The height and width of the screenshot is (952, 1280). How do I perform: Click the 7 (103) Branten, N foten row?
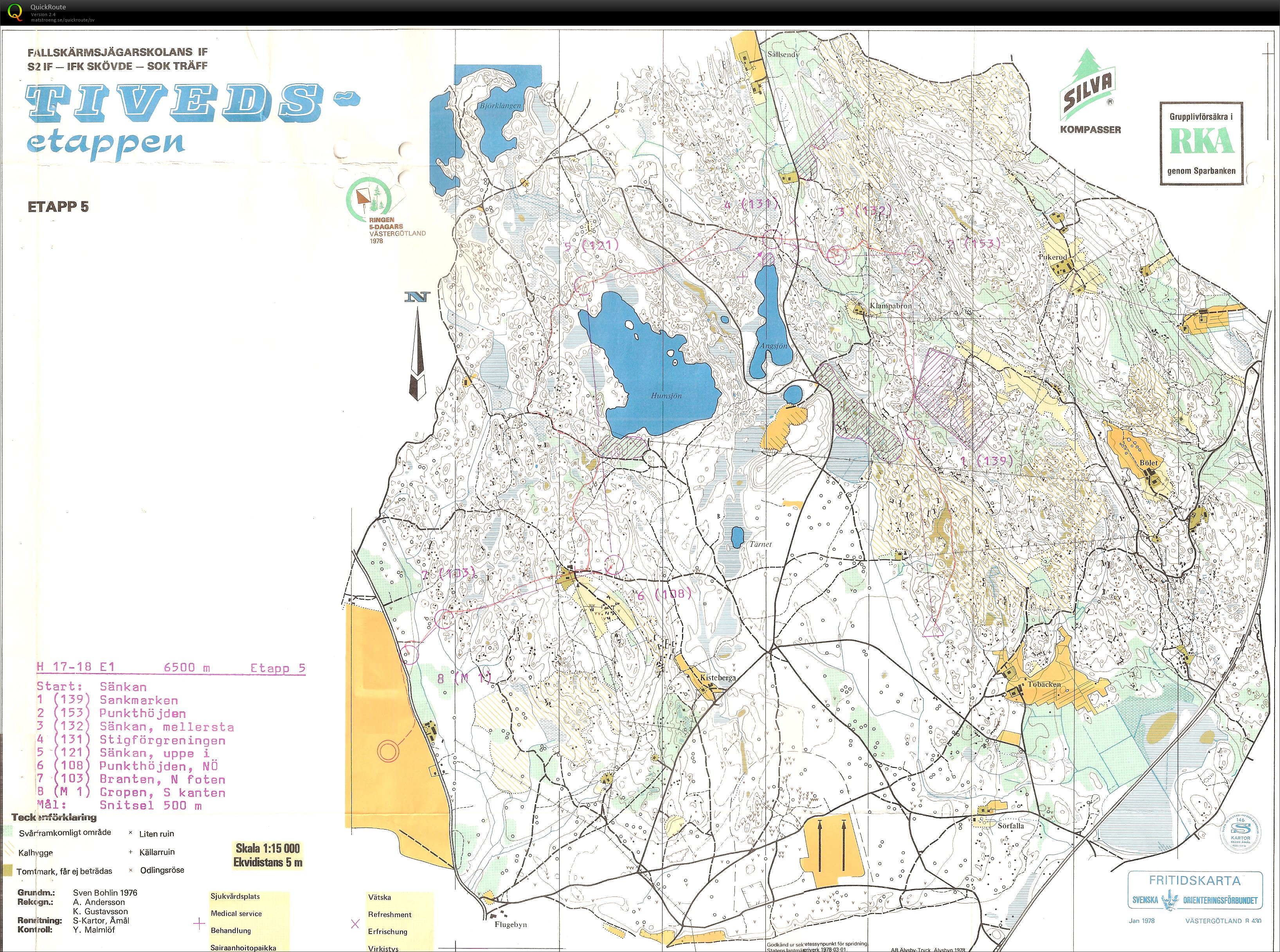pyautogui.click(x=131, y=780)
